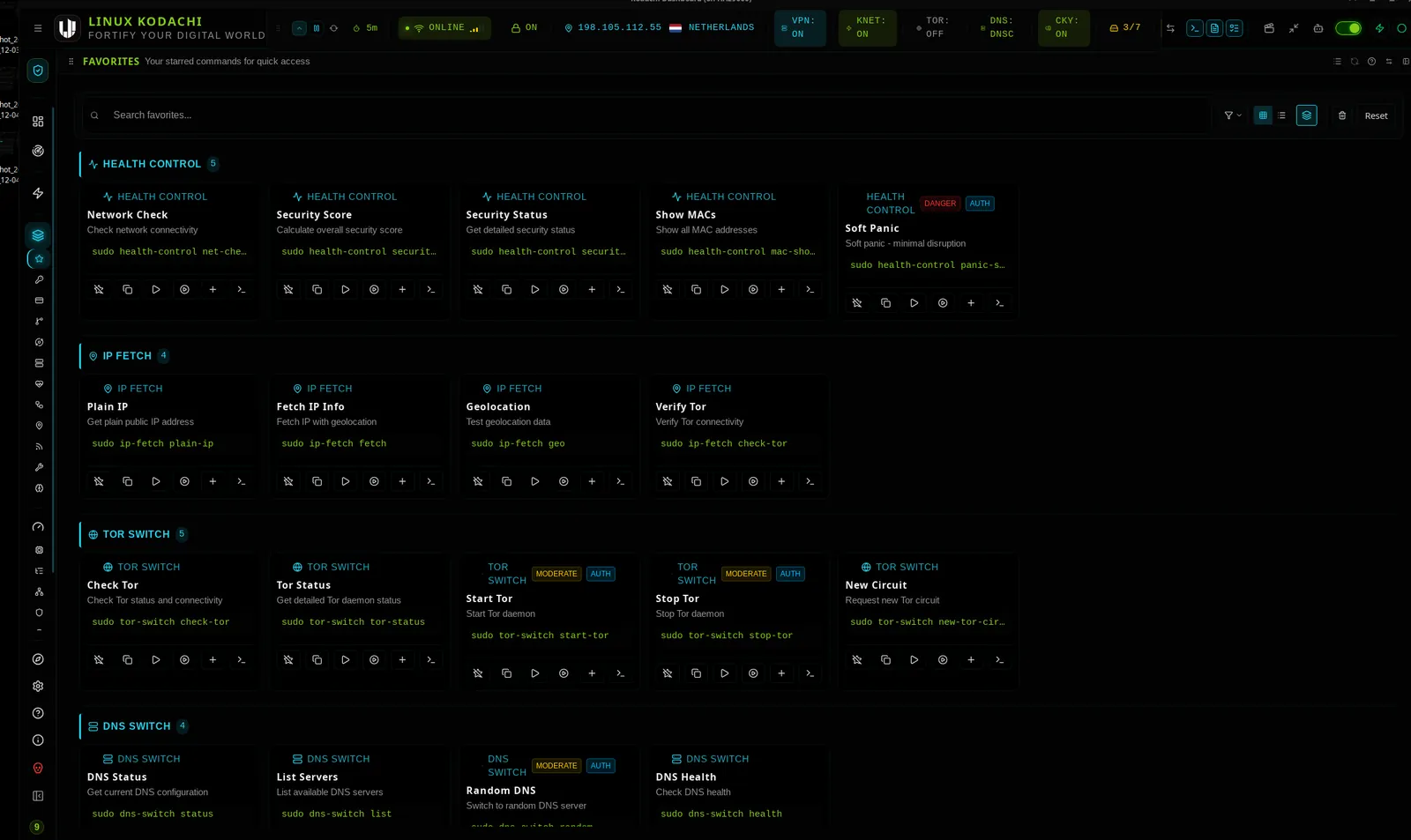Focus the Search favorites field
Viewport: 1411px width, 840px height.
click(648, 115)
